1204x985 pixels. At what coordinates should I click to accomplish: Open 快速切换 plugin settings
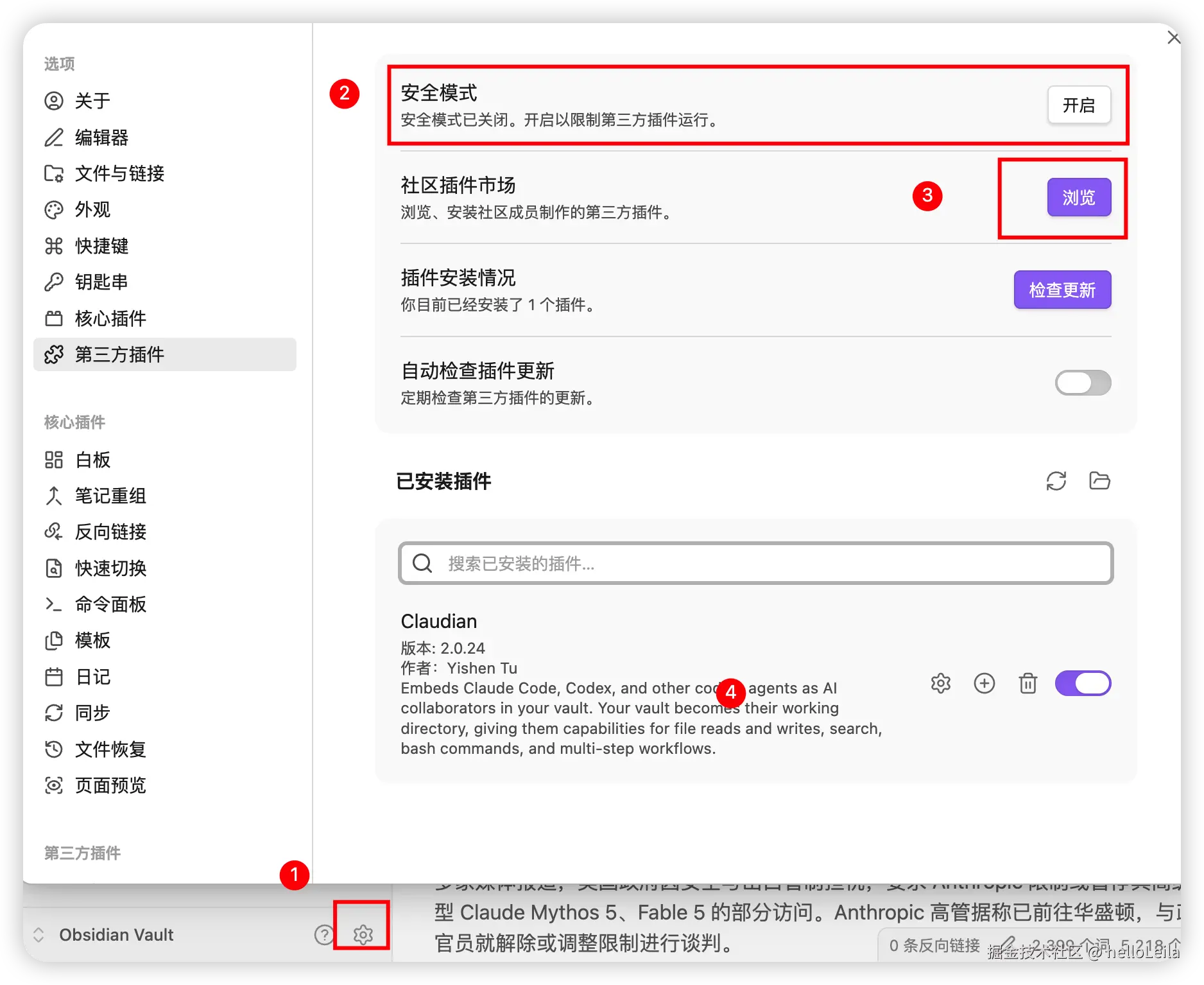click(x=165, y=568)
